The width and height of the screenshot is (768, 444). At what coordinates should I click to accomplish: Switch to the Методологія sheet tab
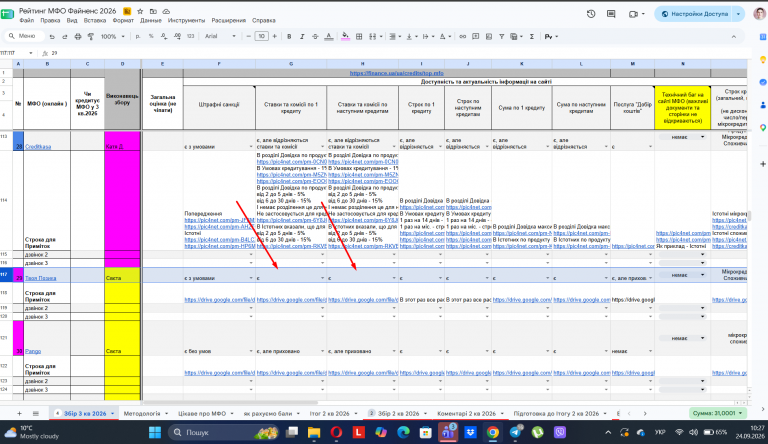pyautogui.click(x=142, y=413)
